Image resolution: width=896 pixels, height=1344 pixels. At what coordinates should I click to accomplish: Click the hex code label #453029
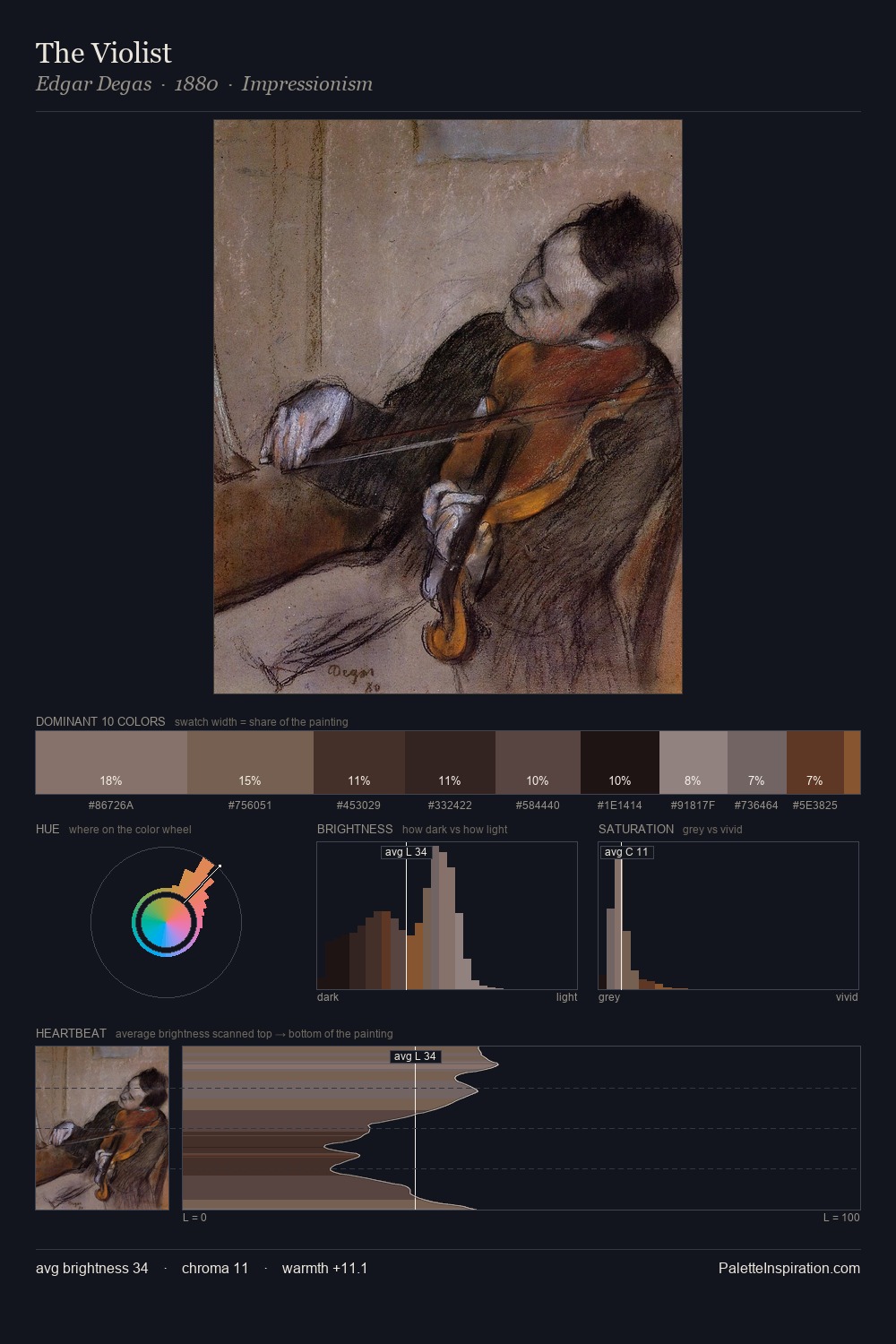pyautogui.click(x=358, y=806)
